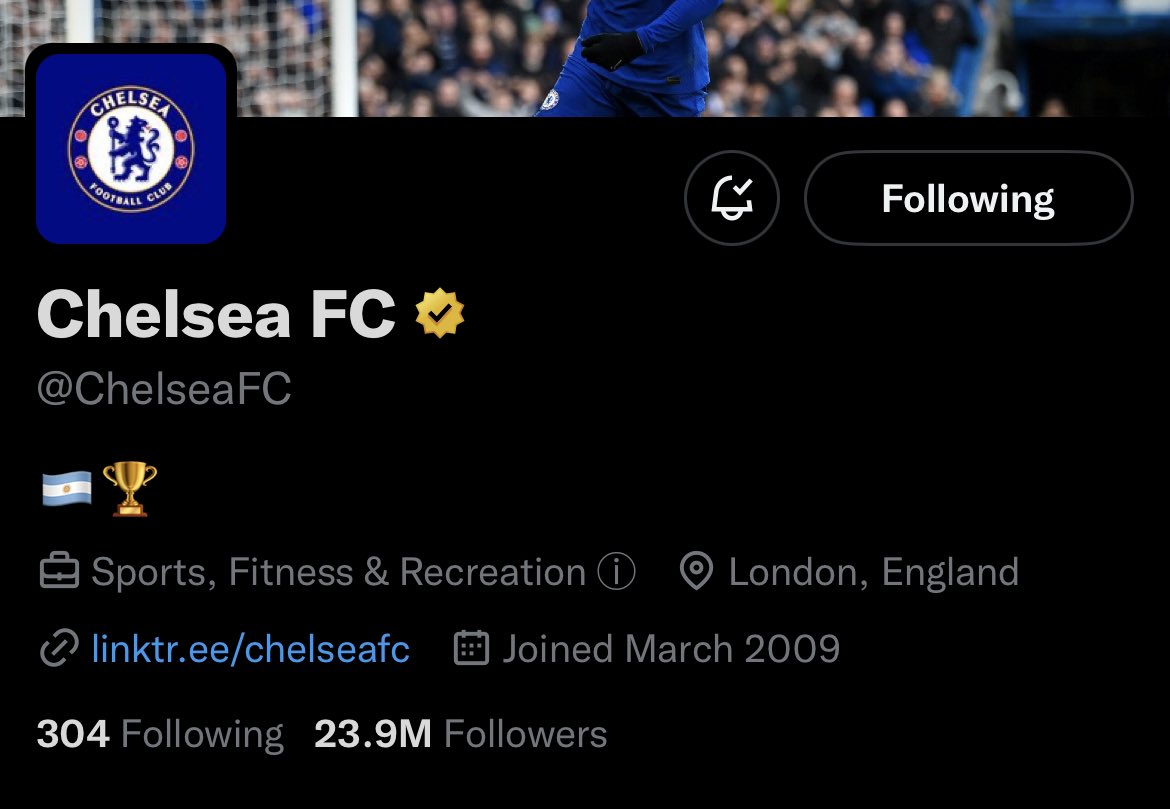Click the Joined March 2009 text
Viewport: 1170px width, 809px height.
pyautogui.click(x=672, y=649)
